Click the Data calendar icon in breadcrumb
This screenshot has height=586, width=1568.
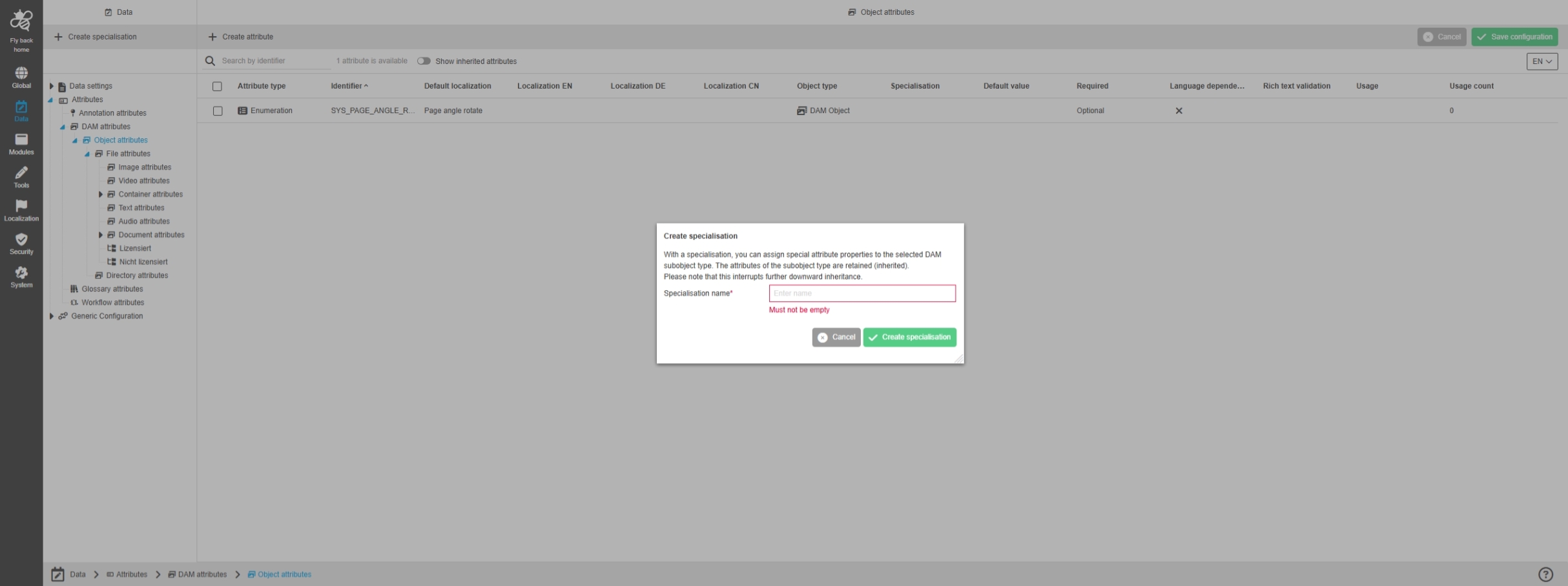[x=58, y=574]
